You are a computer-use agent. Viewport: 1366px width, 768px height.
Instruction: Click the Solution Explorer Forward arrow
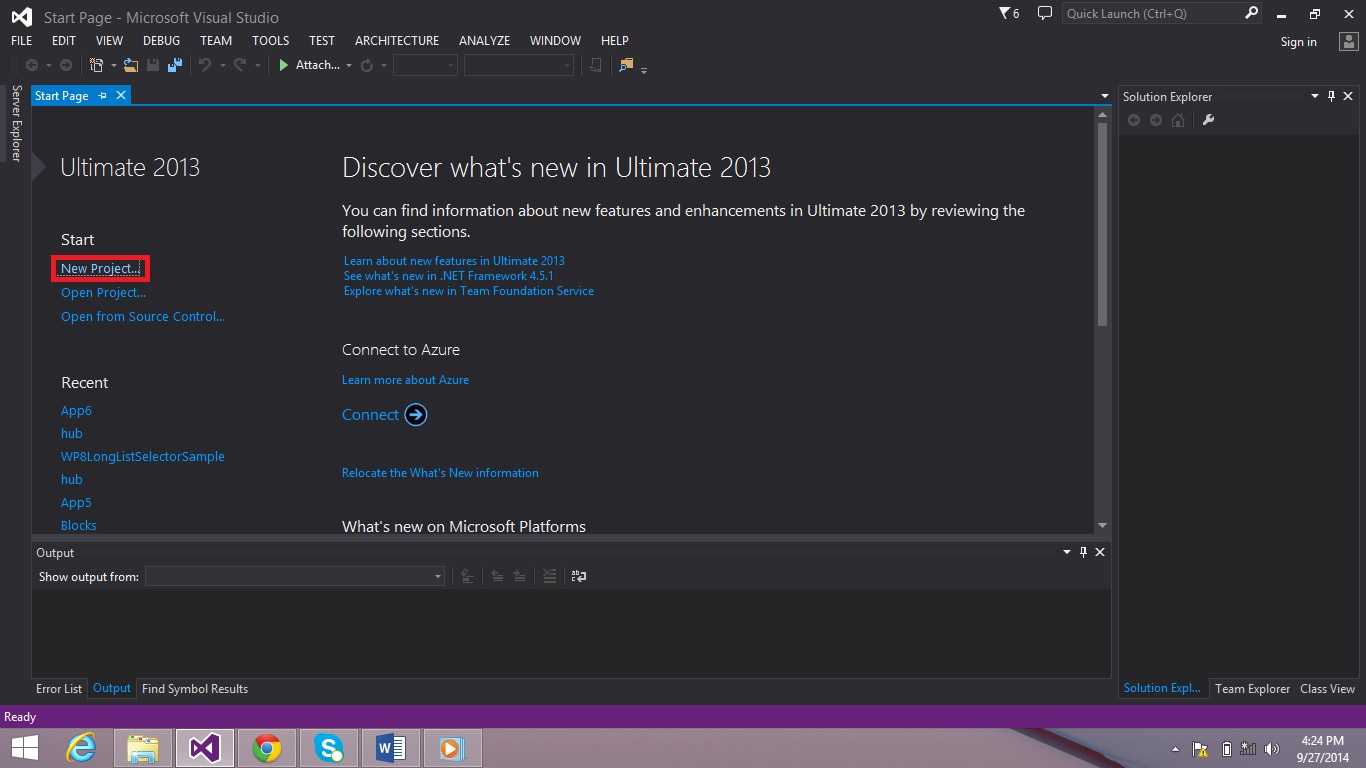[1156, 120]
